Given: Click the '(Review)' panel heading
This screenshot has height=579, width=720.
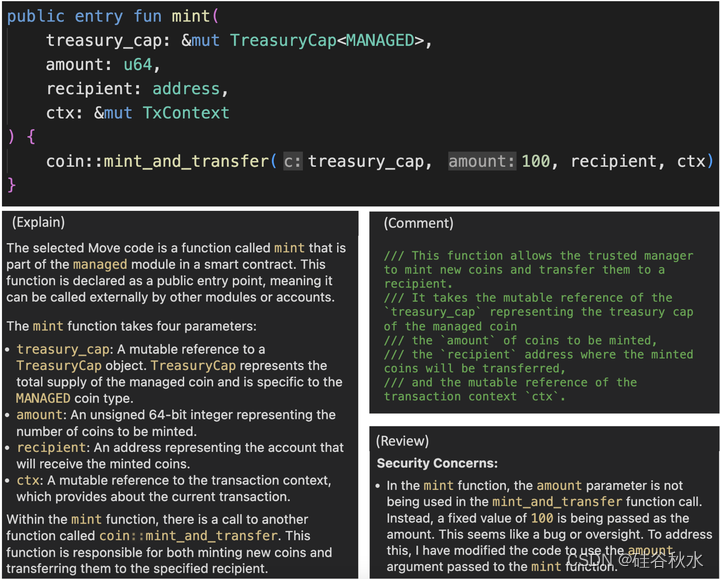Looking at the screenshot, I should coord(402,441).
